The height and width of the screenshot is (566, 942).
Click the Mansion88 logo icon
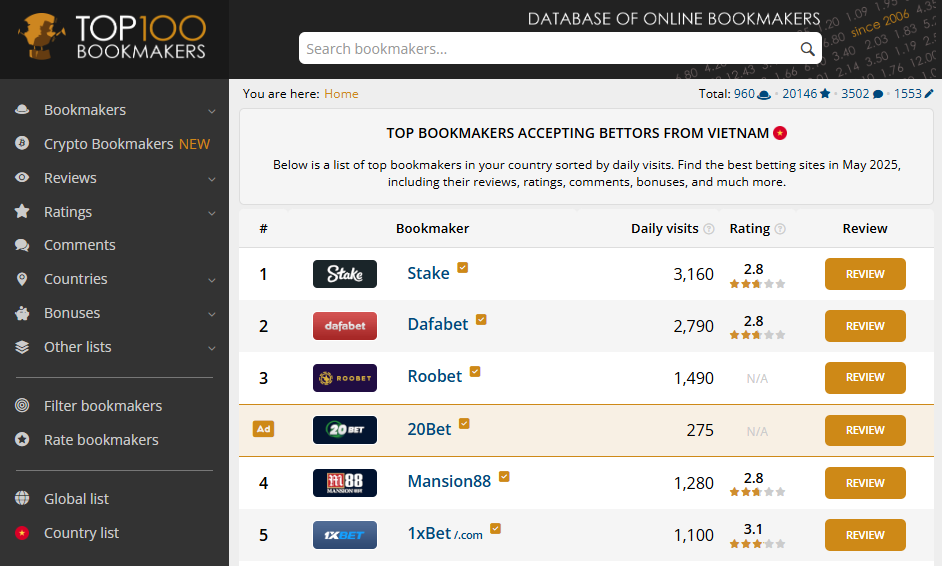point(345,482)
